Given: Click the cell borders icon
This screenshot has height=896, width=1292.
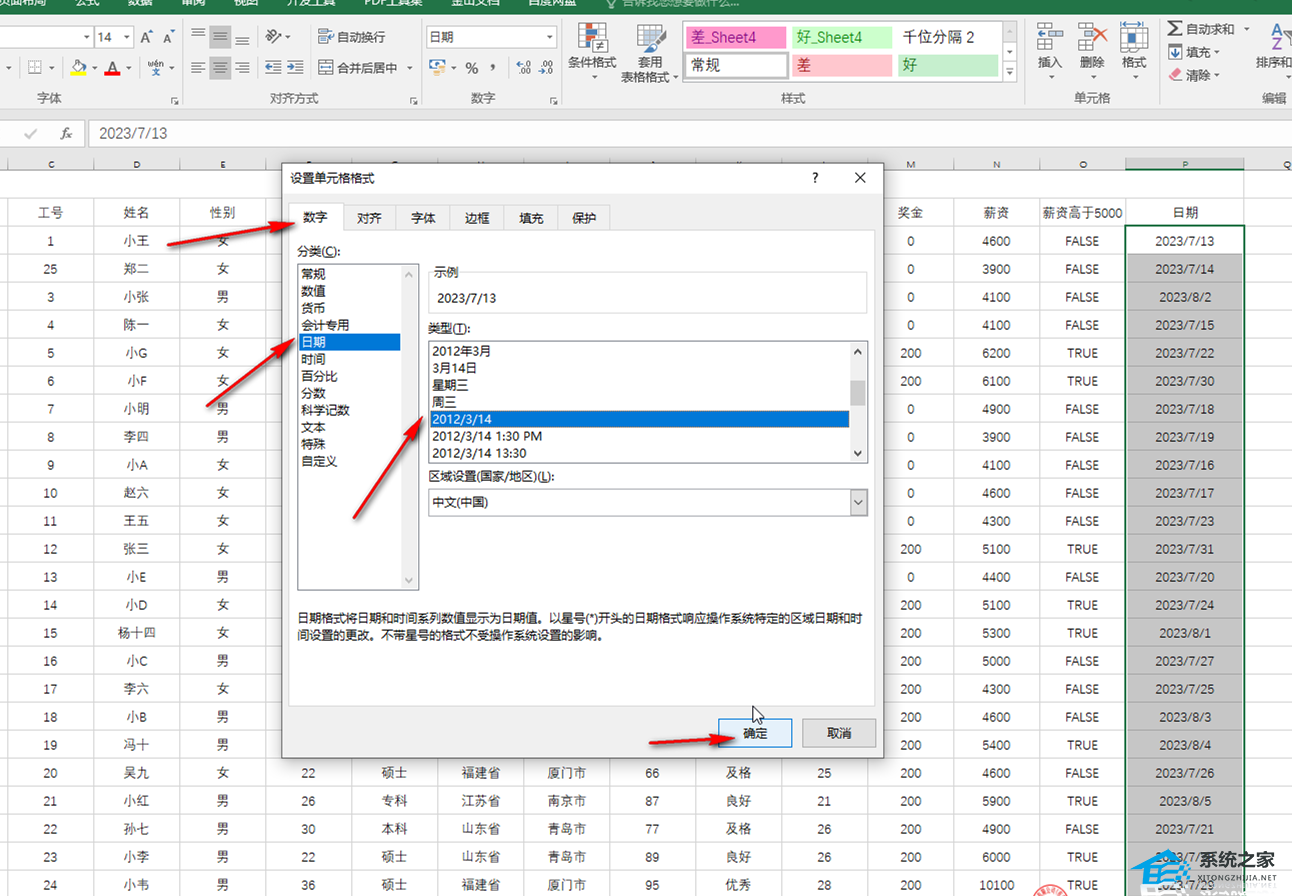Looking at the screenshot, I should tap(35, 68).
